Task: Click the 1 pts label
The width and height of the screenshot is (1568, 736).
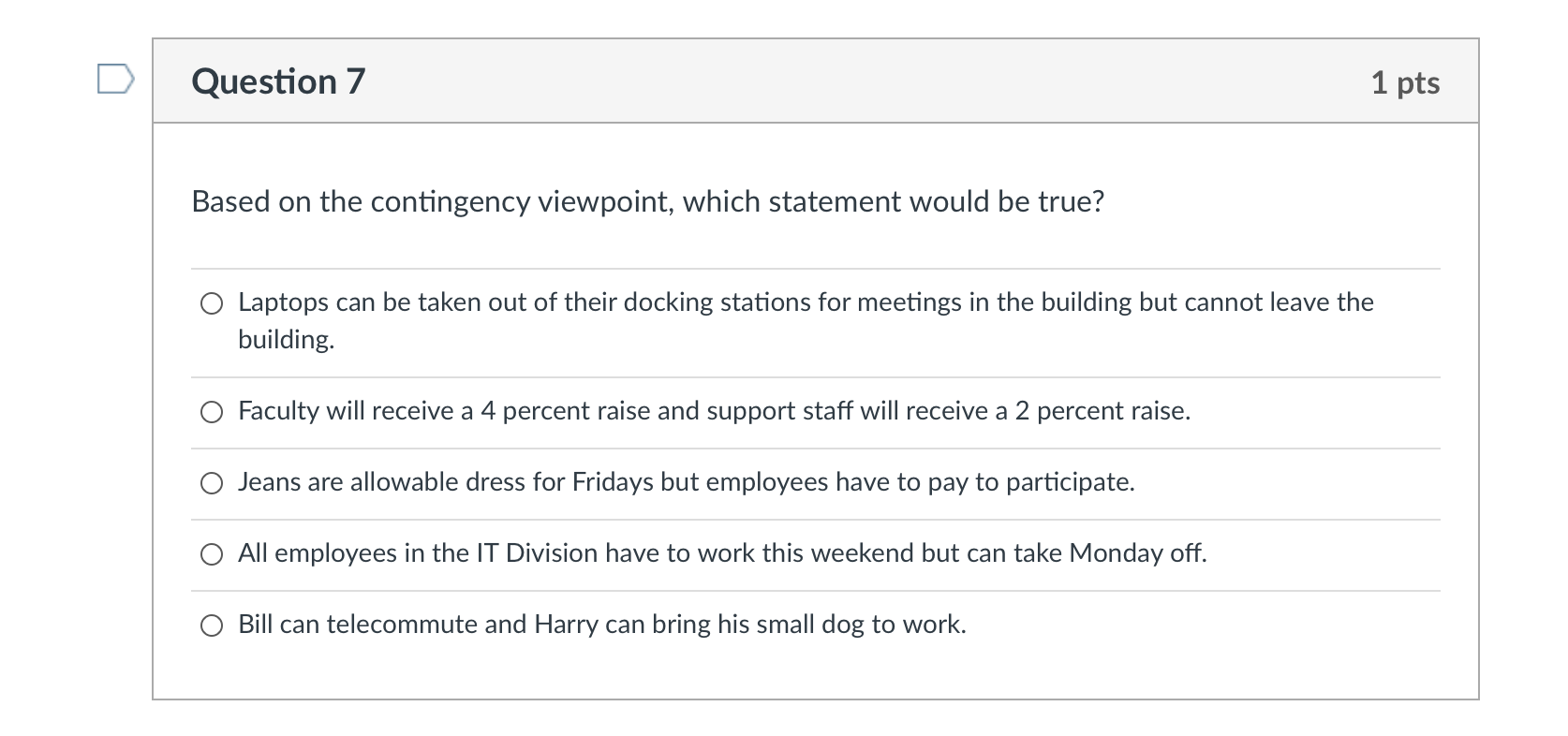Action: tap(1405, 81)
